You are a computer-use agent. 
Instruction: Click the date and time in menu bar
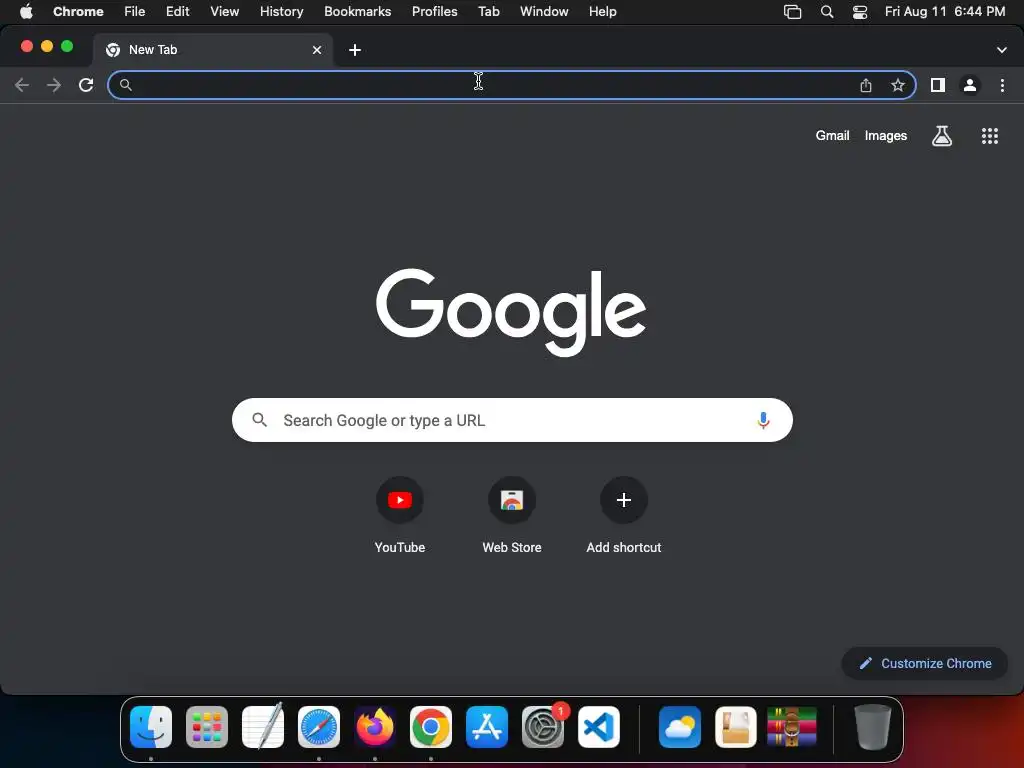point(945,12)
